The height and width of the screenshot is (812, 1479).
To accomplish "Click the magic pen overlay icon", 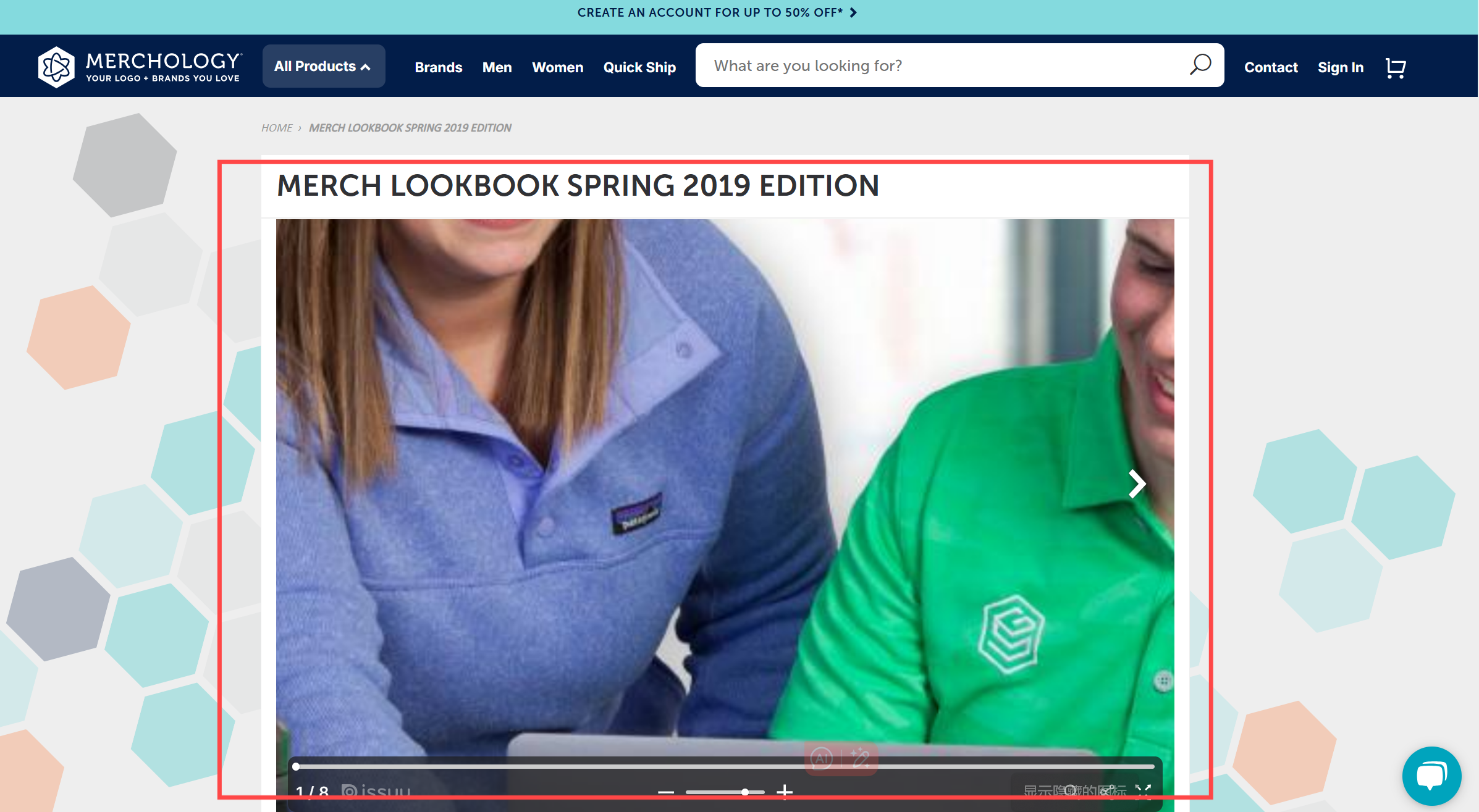I will point(860,758).
